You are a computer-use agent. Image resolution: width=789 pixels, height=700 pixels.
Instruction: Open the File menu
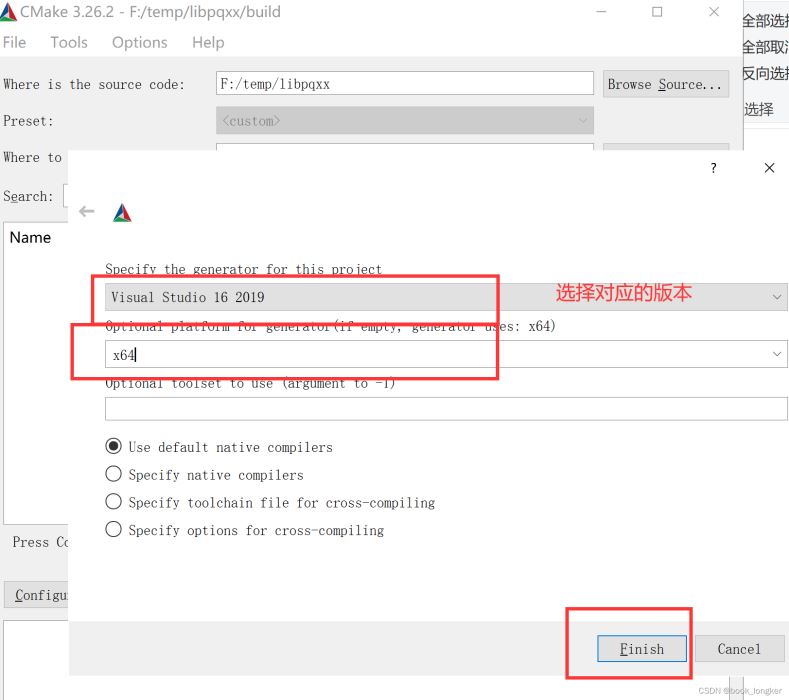pyautogui.click(x=14, y=42)
